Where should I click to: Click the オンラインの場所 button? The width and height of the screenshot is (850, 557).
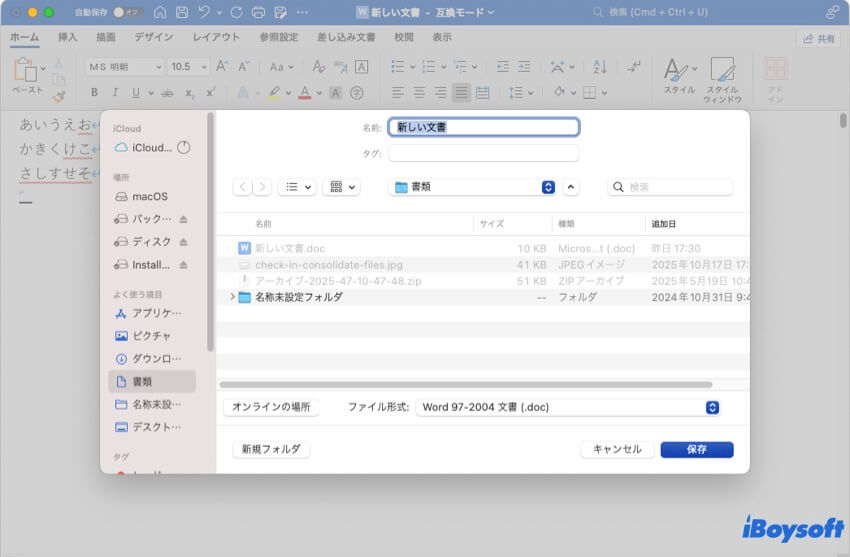click(271, 407)
